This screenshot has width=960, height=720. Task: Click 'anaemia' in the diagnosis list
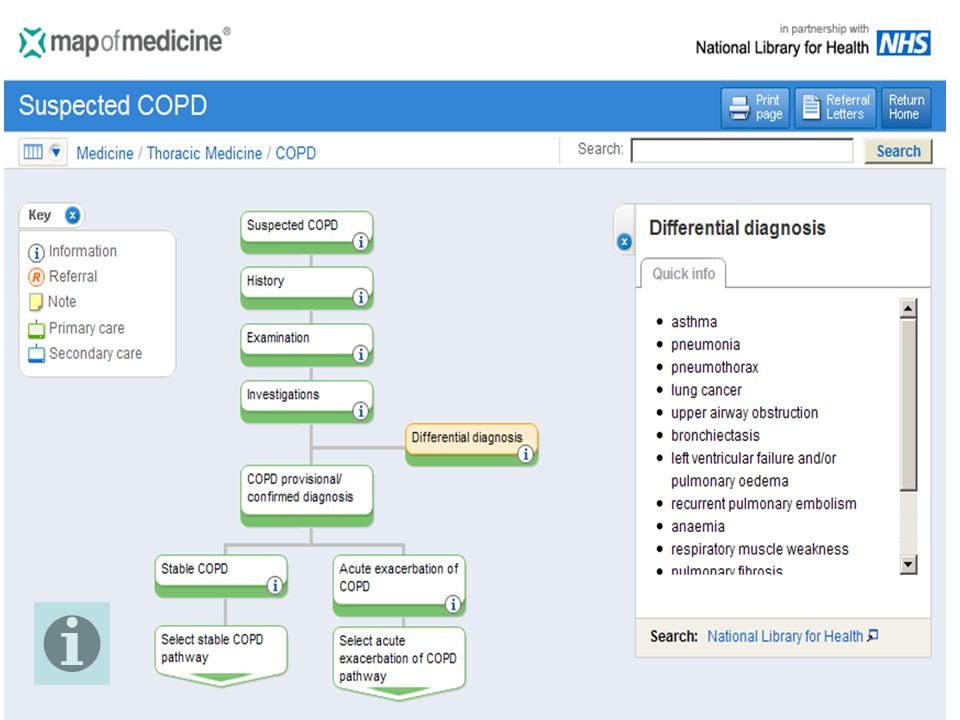tap(697, 527)
